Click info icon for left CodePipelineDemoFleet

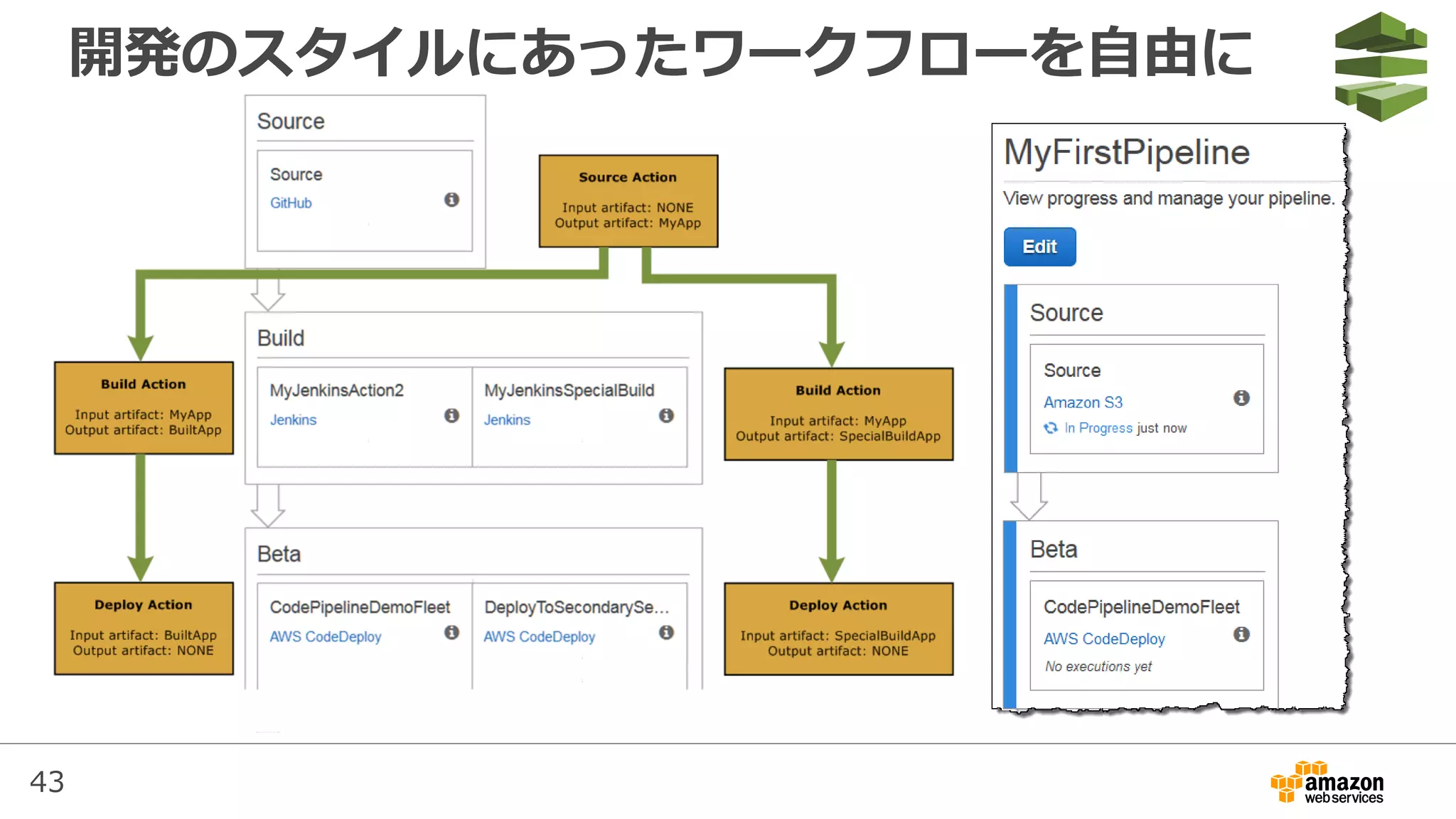tap(451, 632)
